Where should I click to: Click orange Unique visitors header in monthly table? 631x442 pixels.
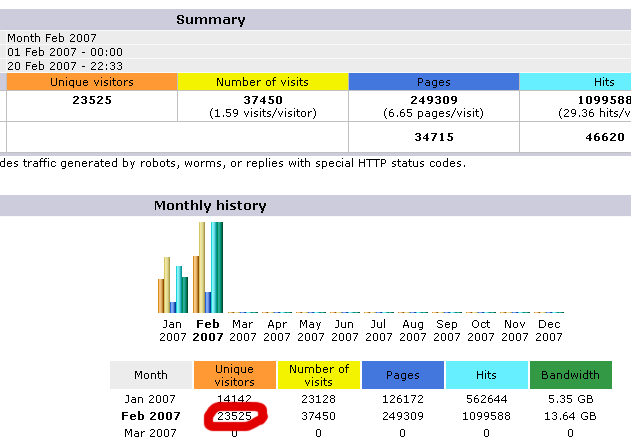click(x=235, y=375)
